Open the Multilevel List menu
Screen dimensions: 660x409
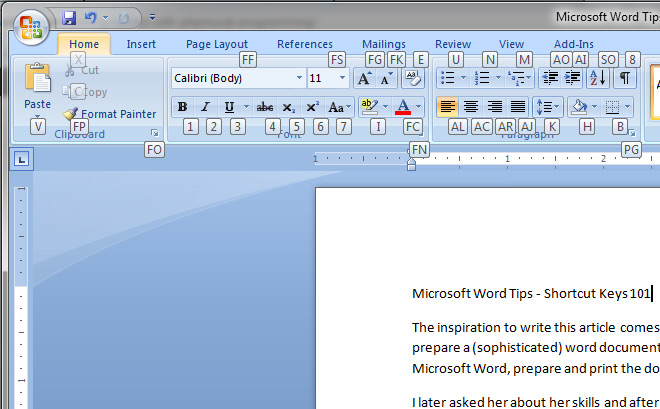coord(519,78)
